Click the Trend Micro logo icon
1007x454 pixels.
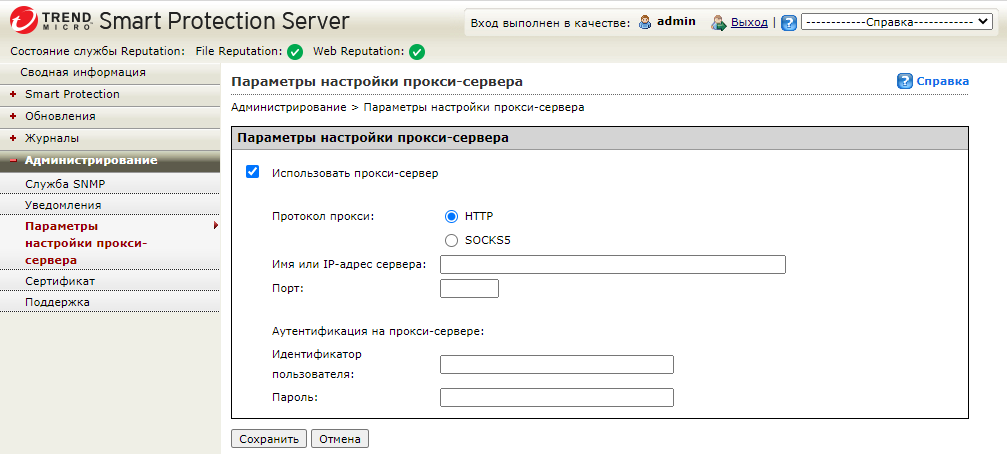pos(22,21)
